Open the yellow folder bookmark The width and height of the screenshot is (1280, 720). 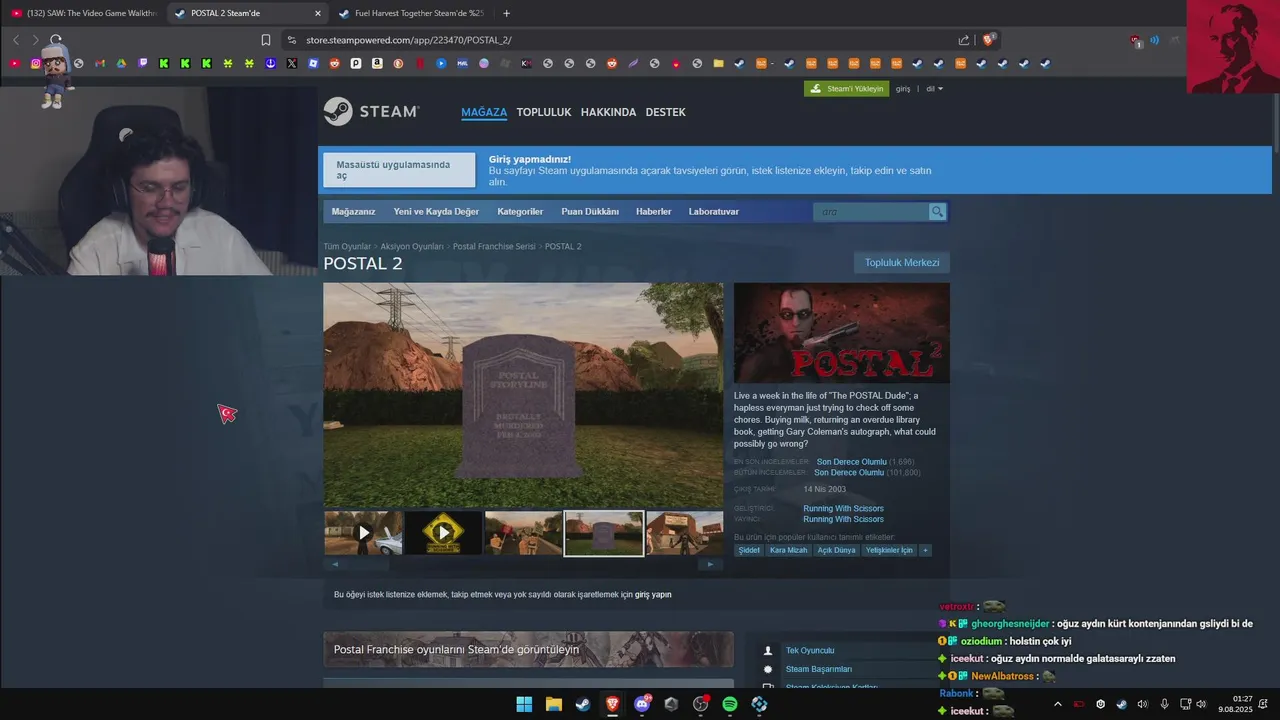(x=718, y=63)
